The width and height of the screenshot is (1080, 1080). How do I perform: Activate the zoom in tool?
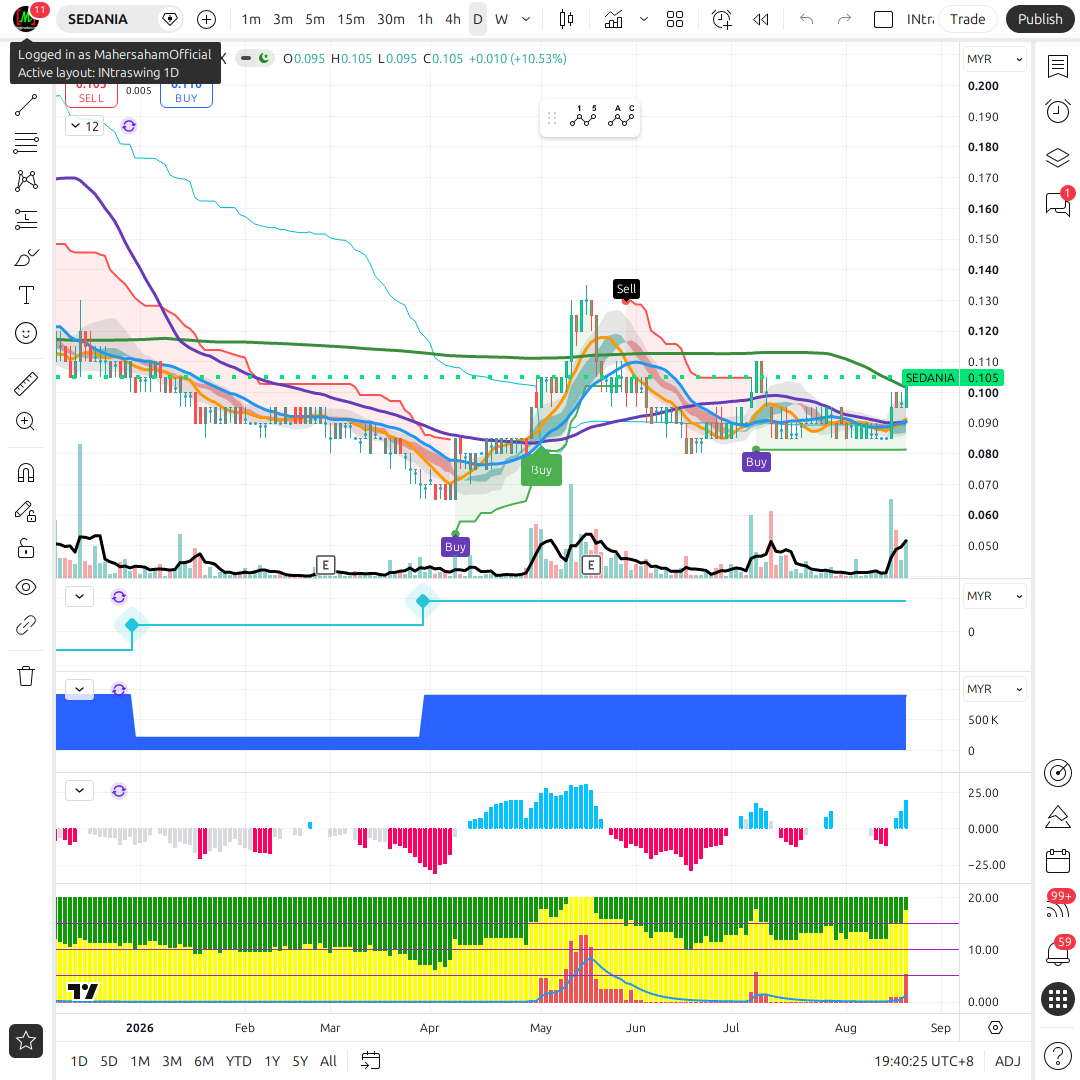coord(25,422)
